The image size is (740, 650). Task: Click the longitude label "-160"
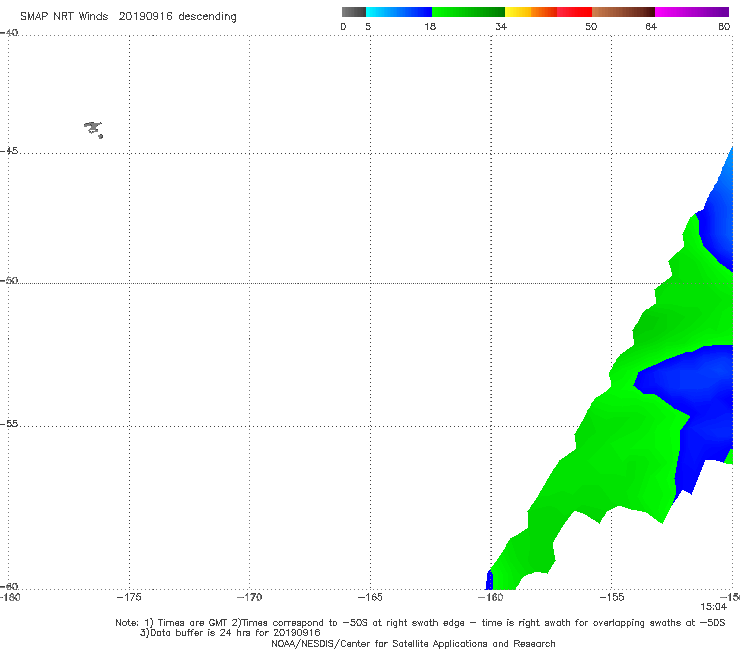491,597
